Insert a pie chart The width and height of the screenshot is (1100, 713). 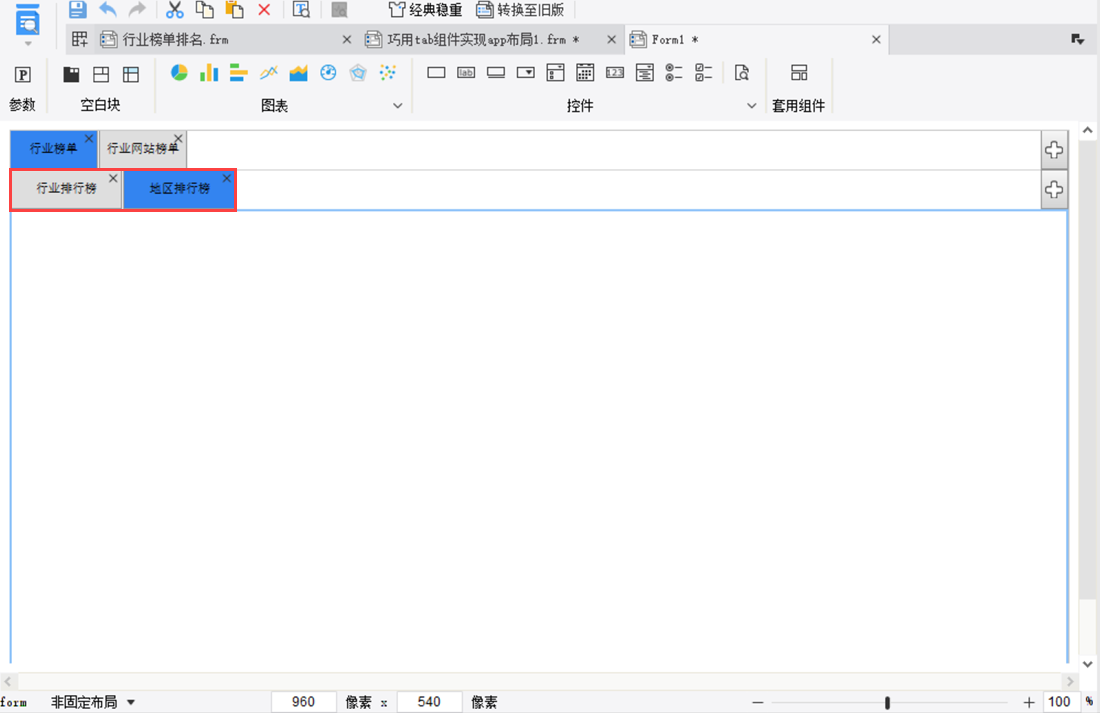pyautogui.click(x=179, y=72)
